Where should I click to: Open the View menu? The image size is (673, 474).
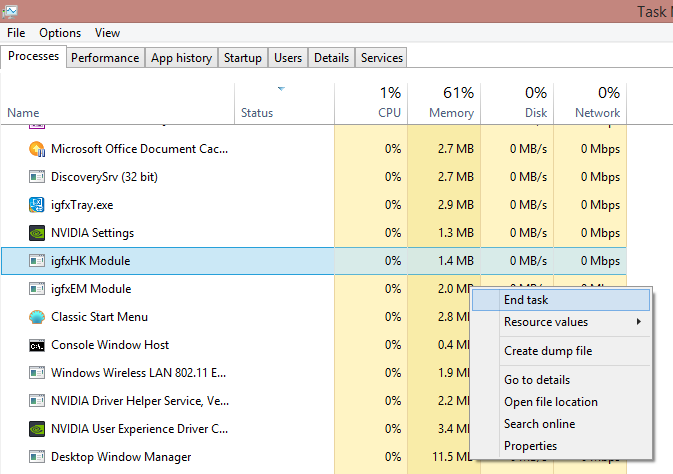coord(107,33)
